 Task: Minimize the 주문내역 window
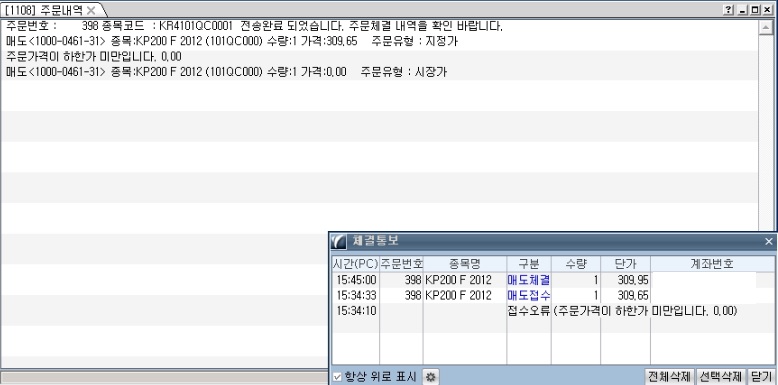[742, 10]
